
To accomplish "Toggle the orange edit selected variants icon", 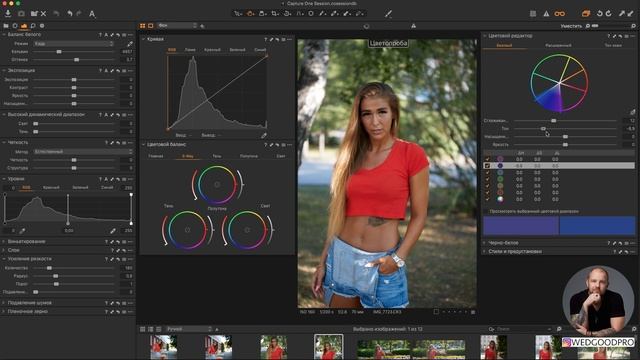I will (x=586, y=14).
